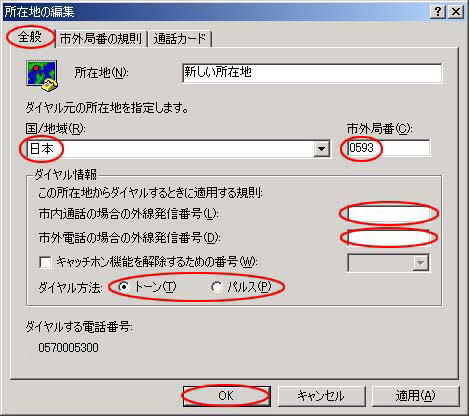469x416 pixels.
Task: Open the 通話カード tab
Action: point(180,39)
